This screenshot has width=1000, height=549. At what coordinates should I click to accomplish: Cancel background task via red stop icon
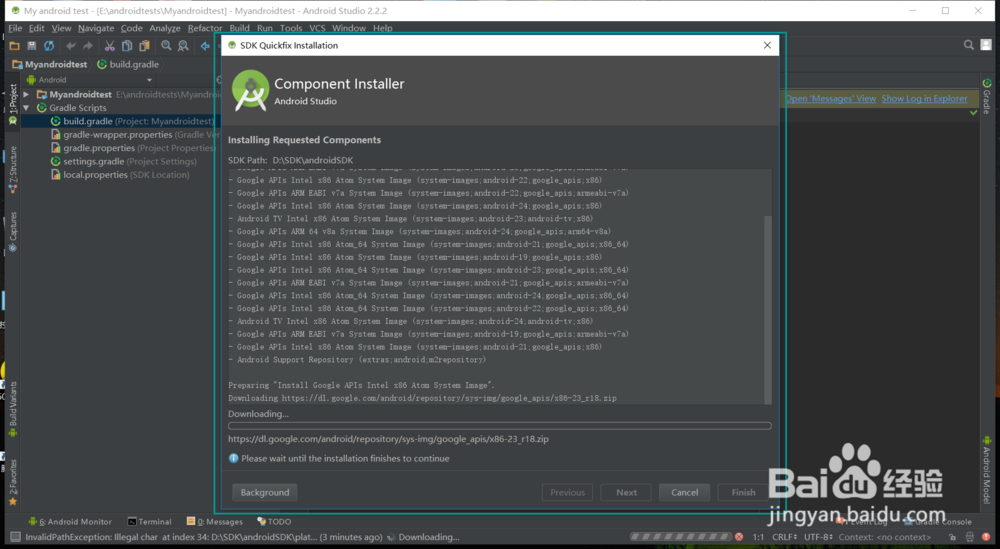739,537
